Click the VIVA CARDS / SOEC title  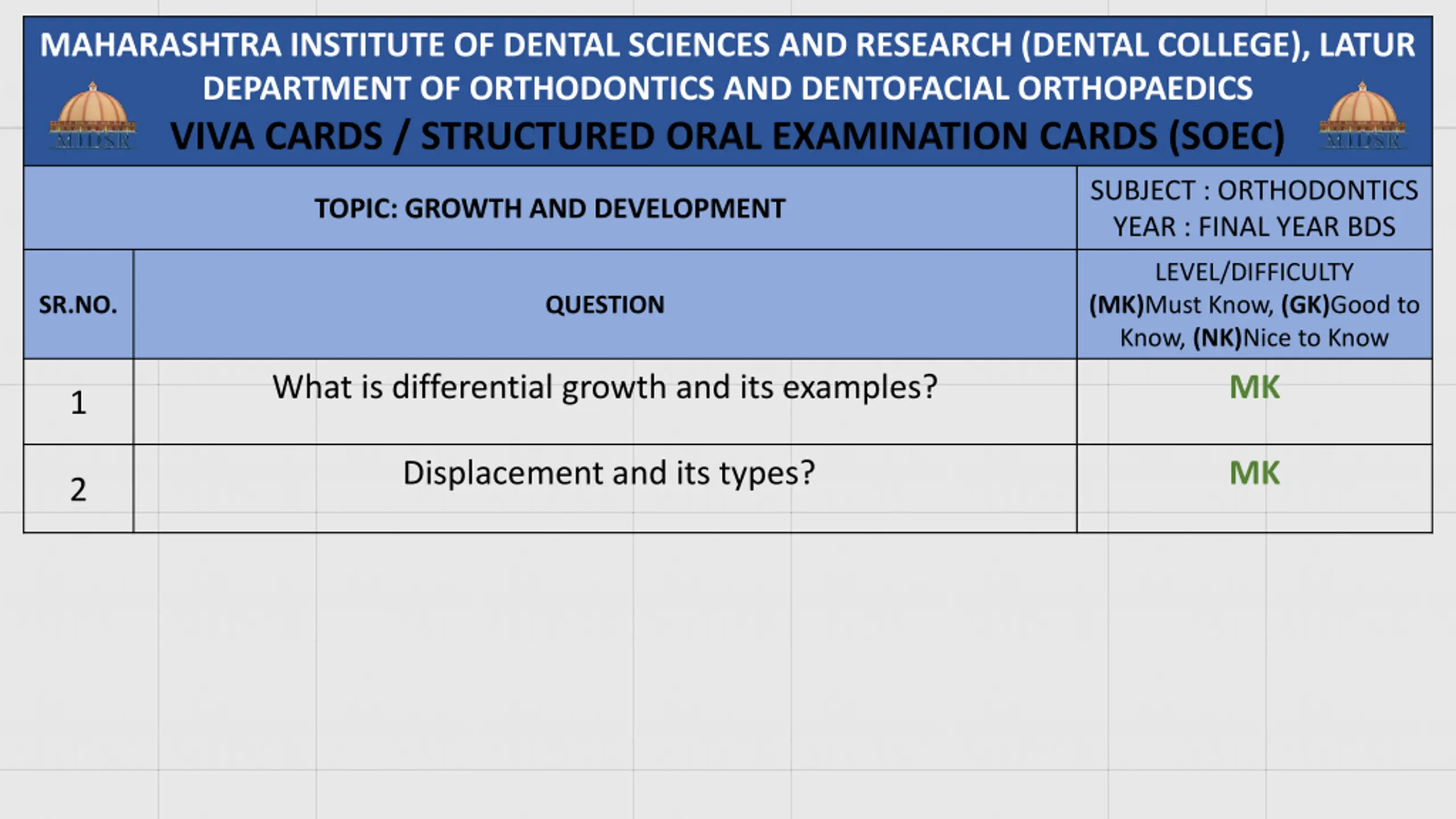(x=727, y=136)
